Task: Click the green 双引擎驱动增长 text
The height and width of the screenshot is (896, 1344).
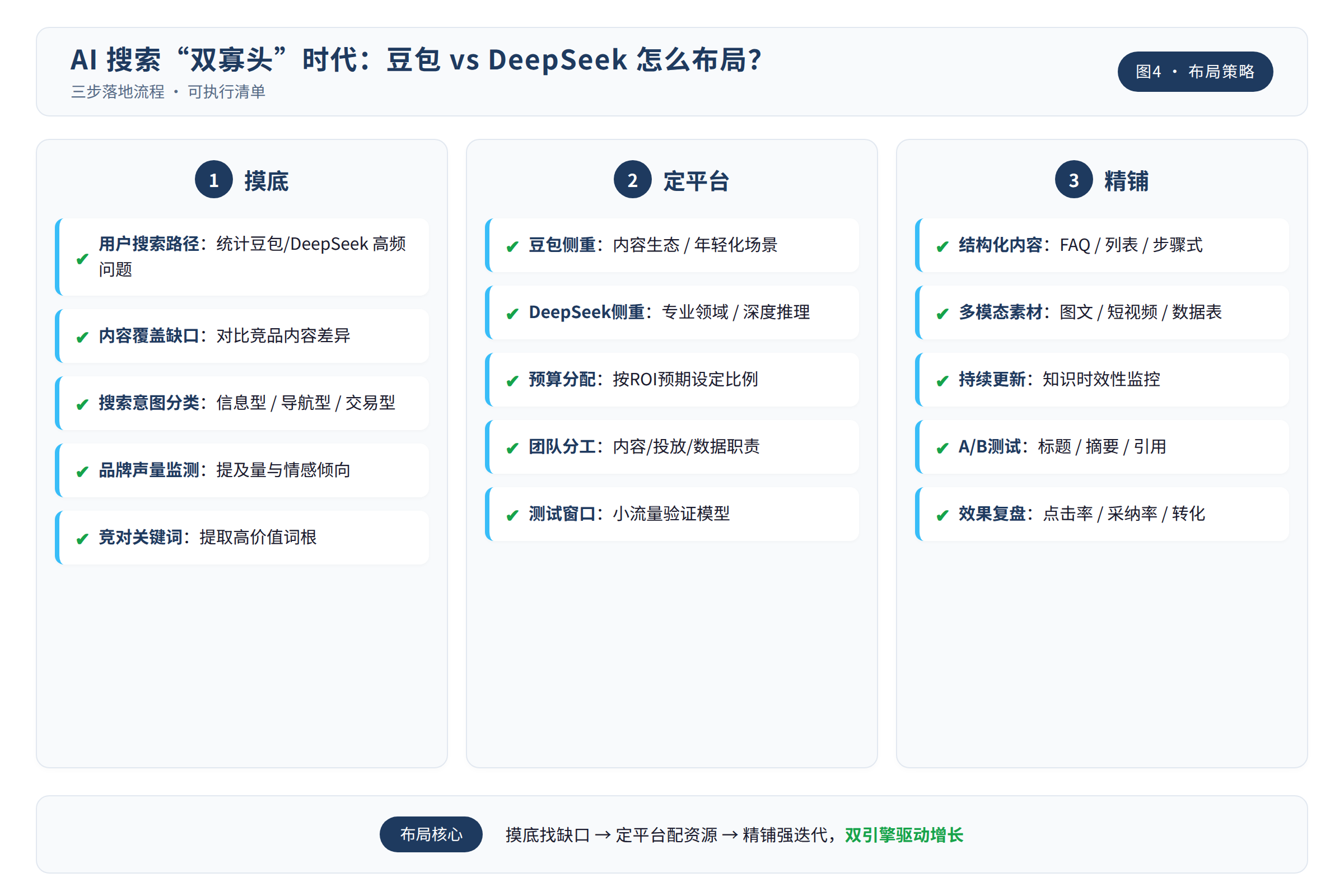Action: (x=904, y=835)
